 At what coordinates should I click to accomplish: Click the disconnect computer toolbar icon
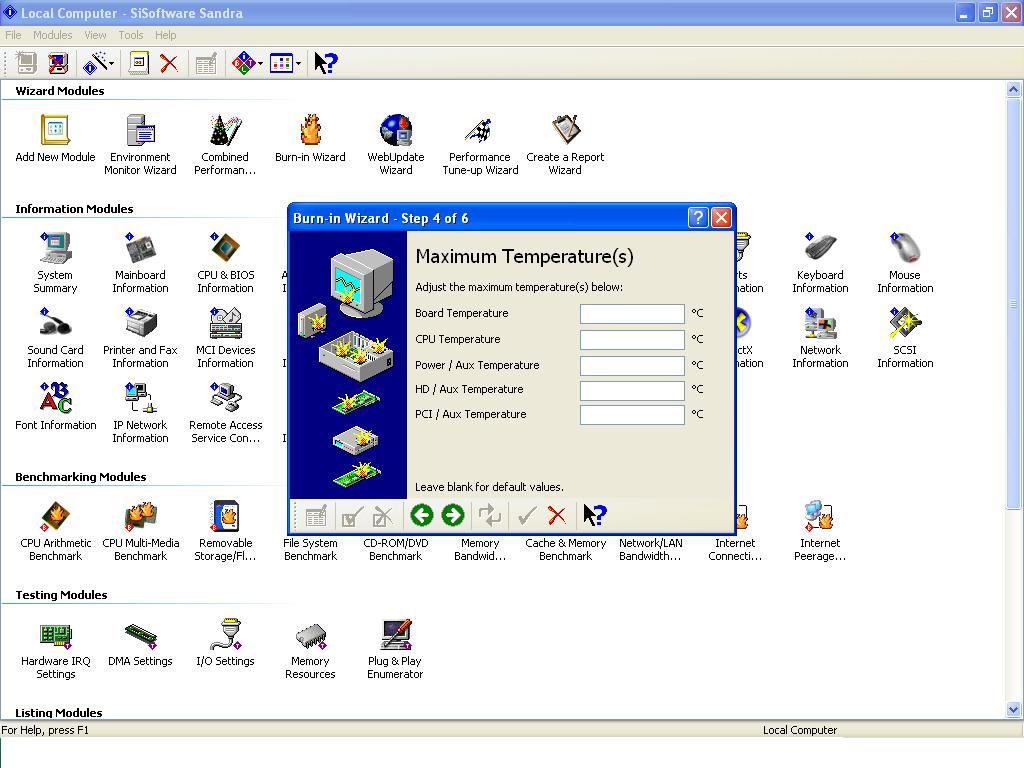pos(58,63)
